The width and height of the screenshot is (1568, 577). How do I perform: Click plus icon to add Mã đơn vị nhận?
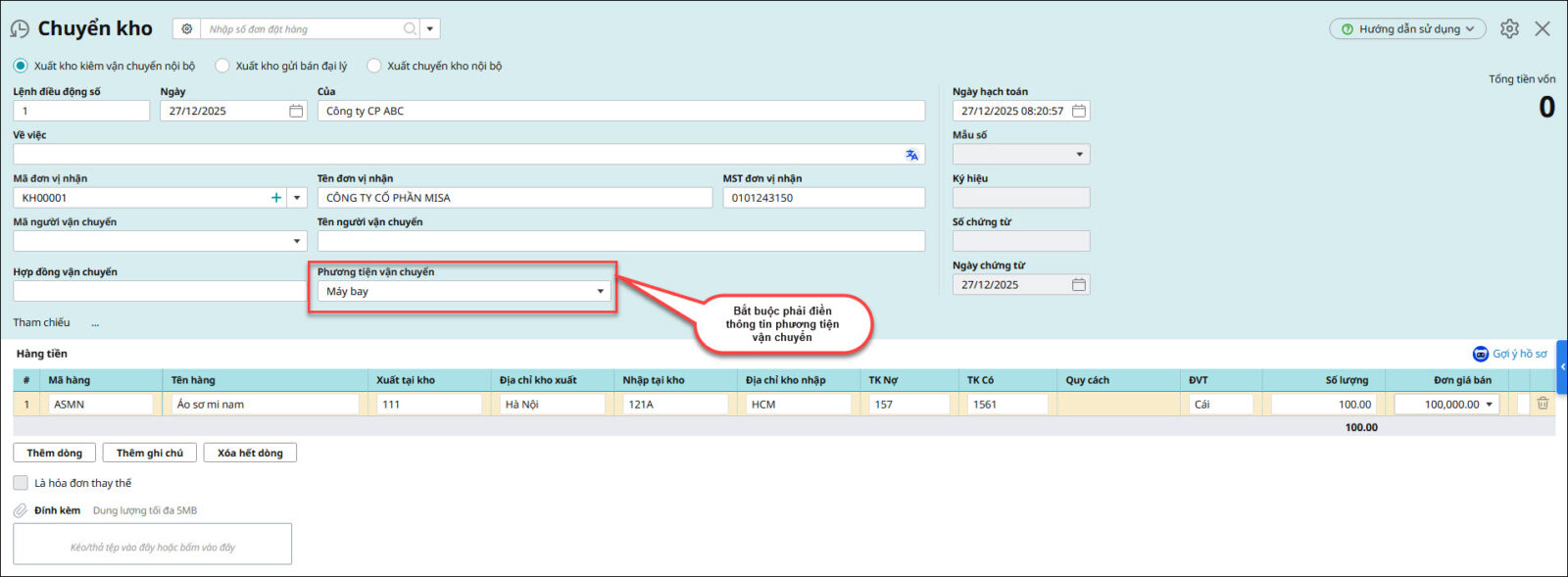point(276,198)
